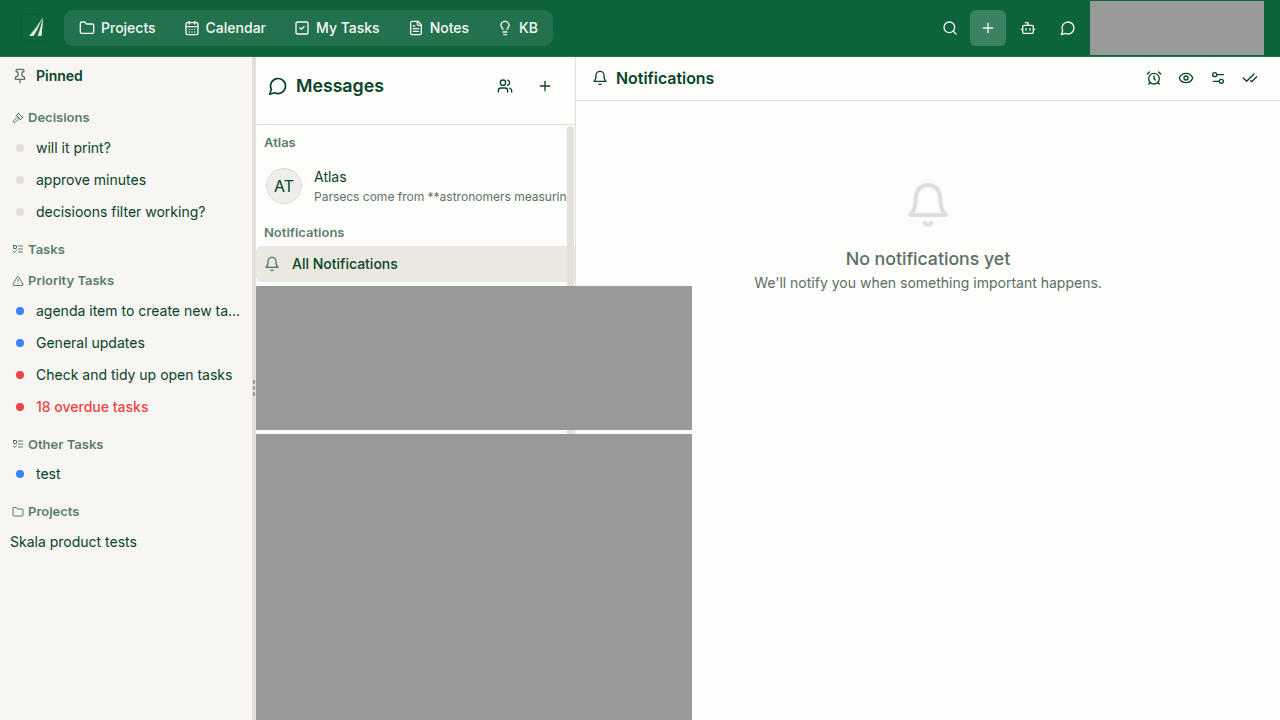Open 'decisioons filter working?' item
The image size is (1280, 720).
[120, 212]
